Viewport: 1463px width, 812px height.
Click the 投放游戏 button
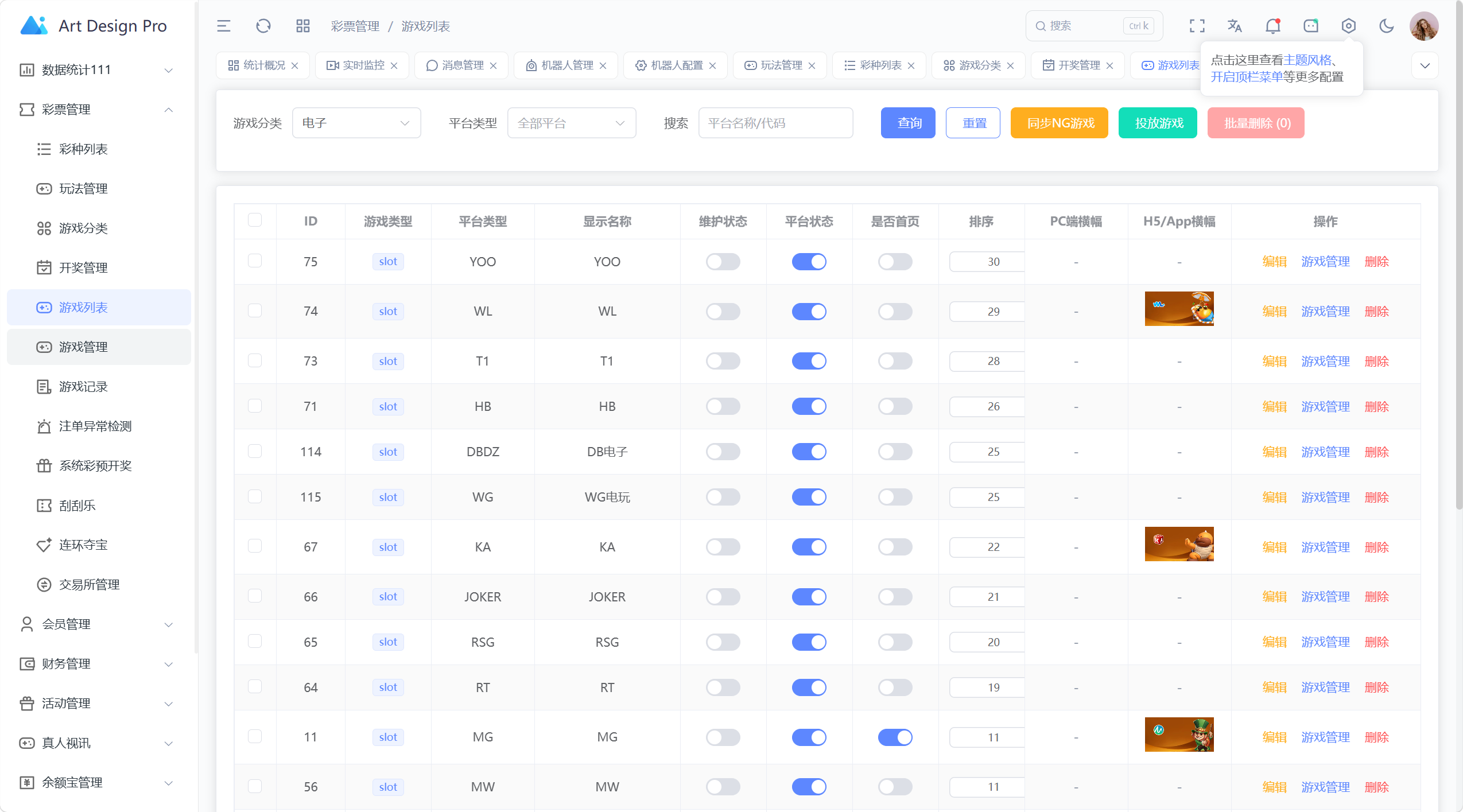coord(1158,123)
